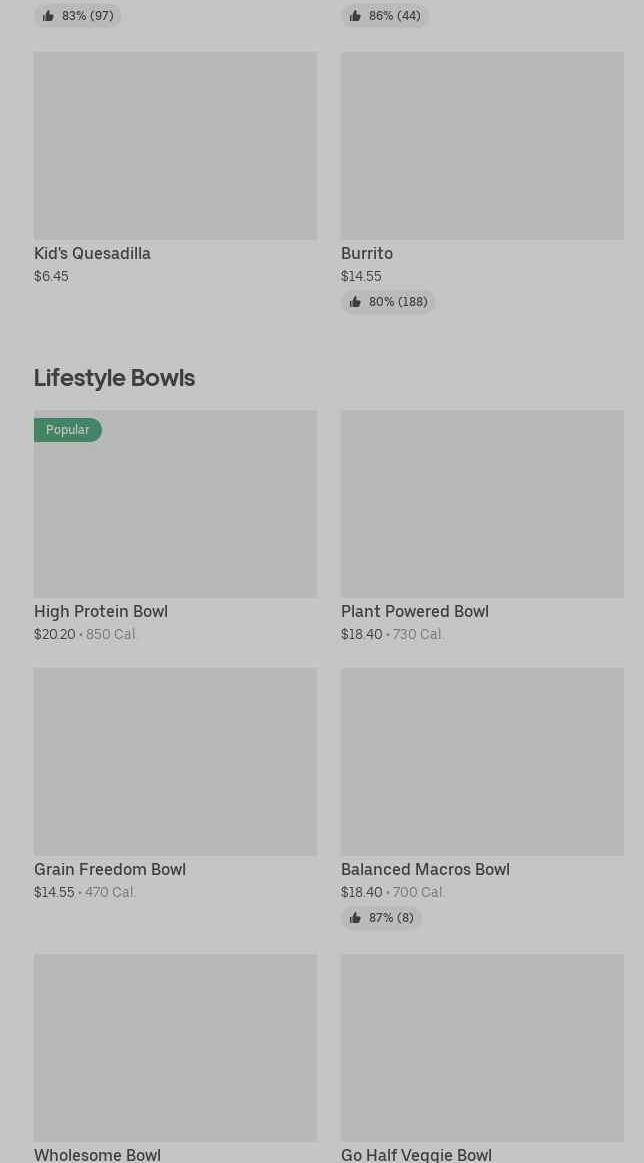Click thumbs-up icon beside 83% (97)

(48, 16)
